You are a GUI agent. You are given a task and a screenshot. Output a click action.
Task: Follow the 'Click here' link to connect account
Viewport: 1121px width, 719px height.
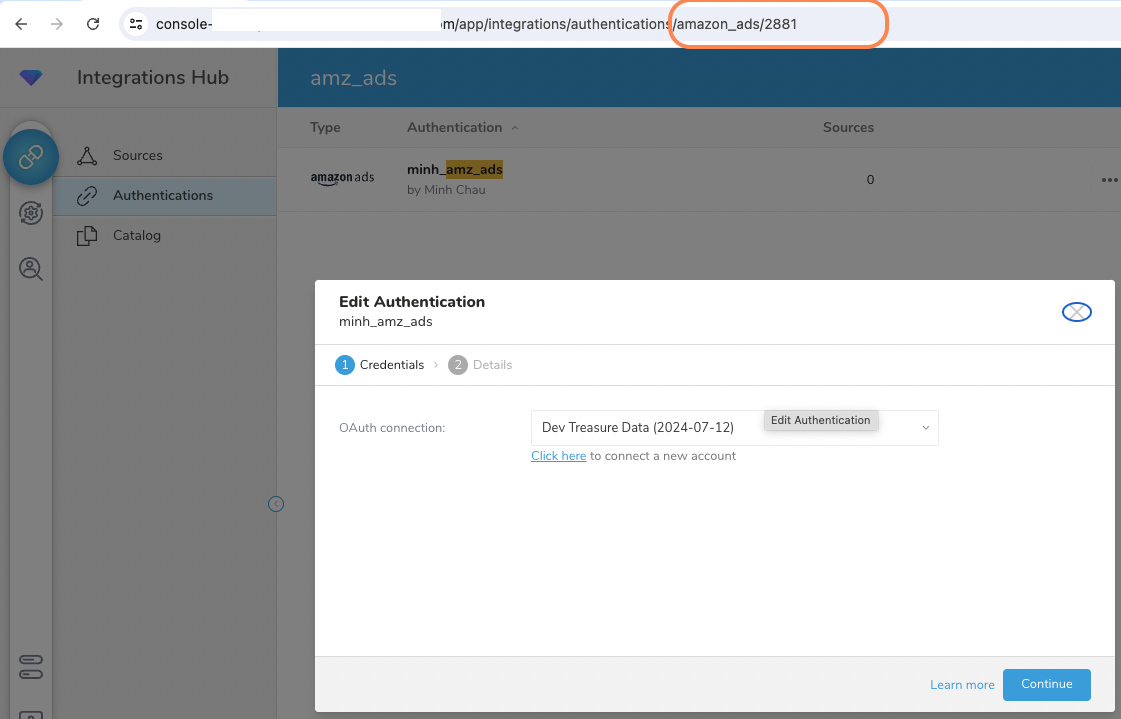pos(558,456)
